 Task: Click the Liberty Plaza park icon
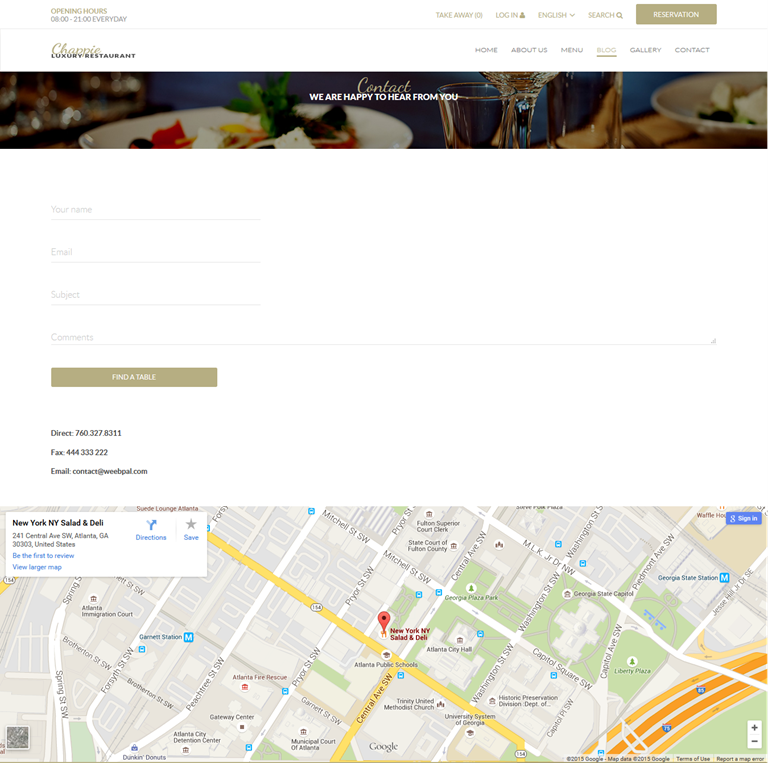[x=632, y=661]
